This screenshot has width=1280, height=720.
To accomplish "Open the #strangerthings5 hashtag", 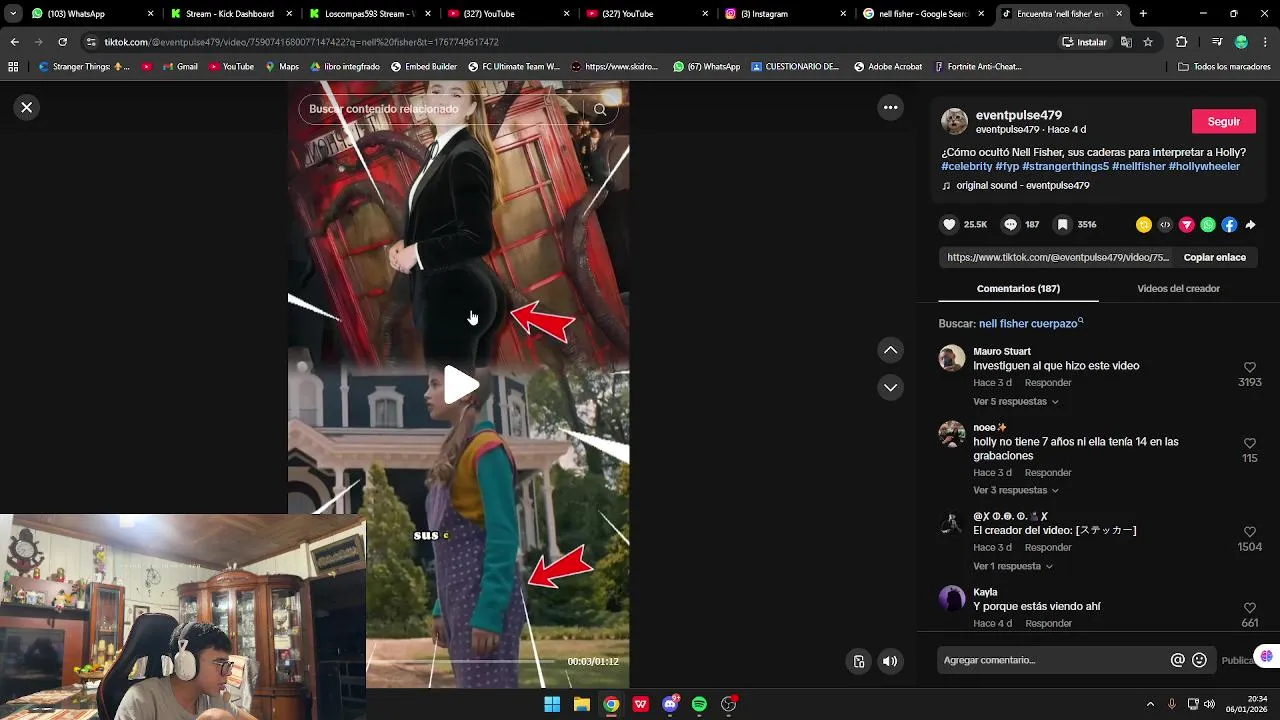I will tap(1065, 166).
